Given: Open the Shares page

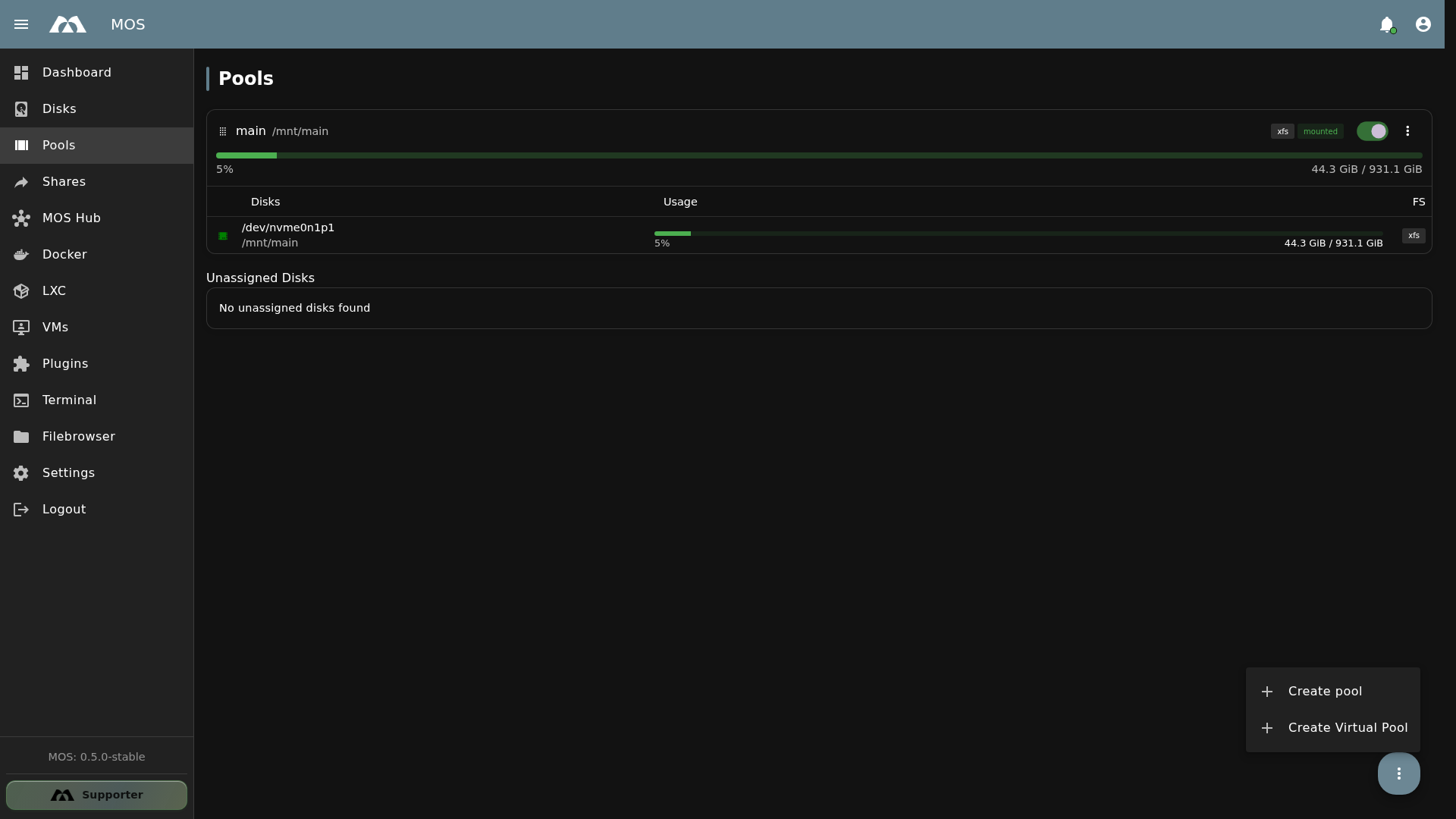Looking at the screenshot, I should 97,182.
